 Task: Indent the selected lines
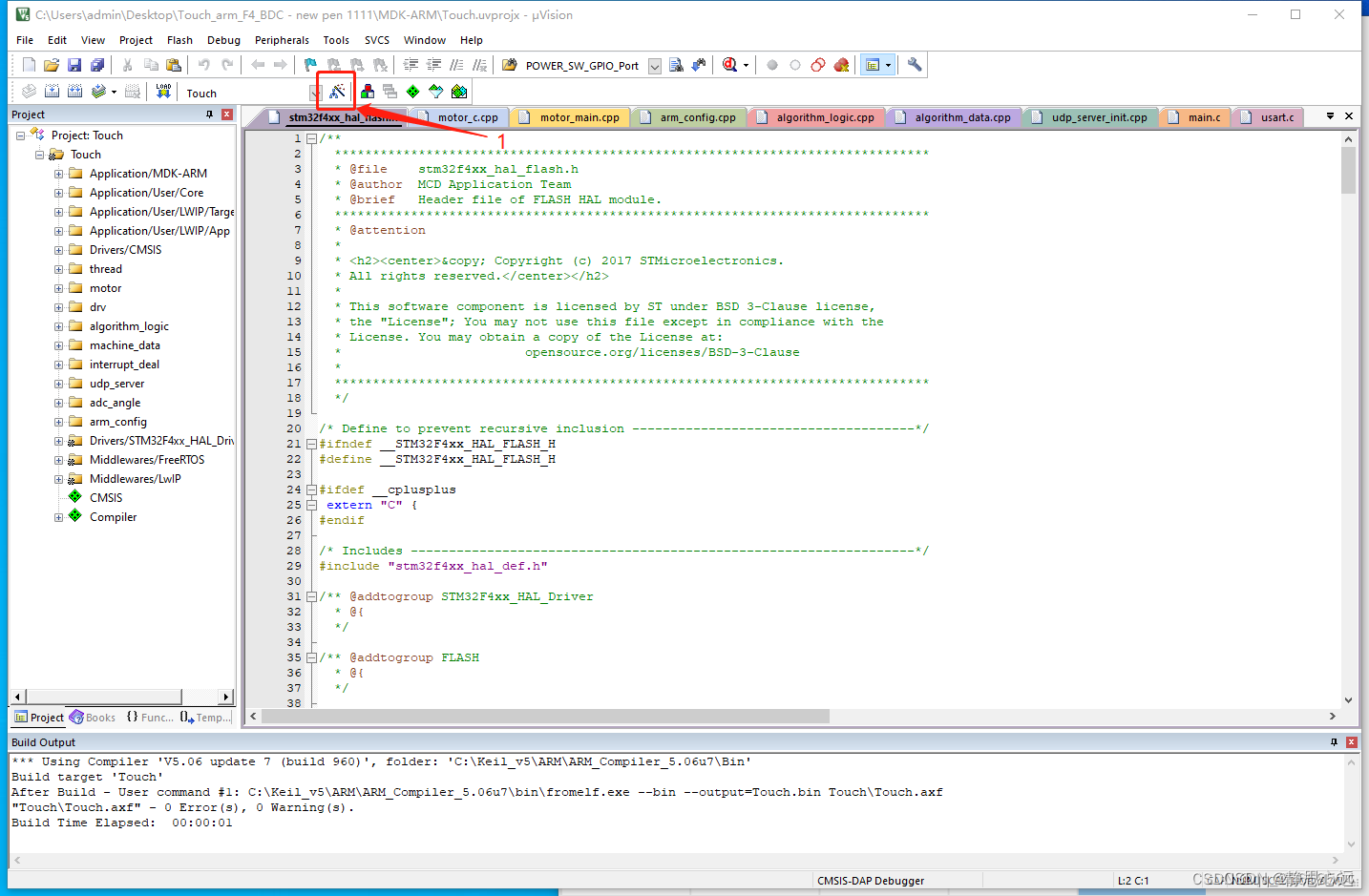tap(411, 65)
